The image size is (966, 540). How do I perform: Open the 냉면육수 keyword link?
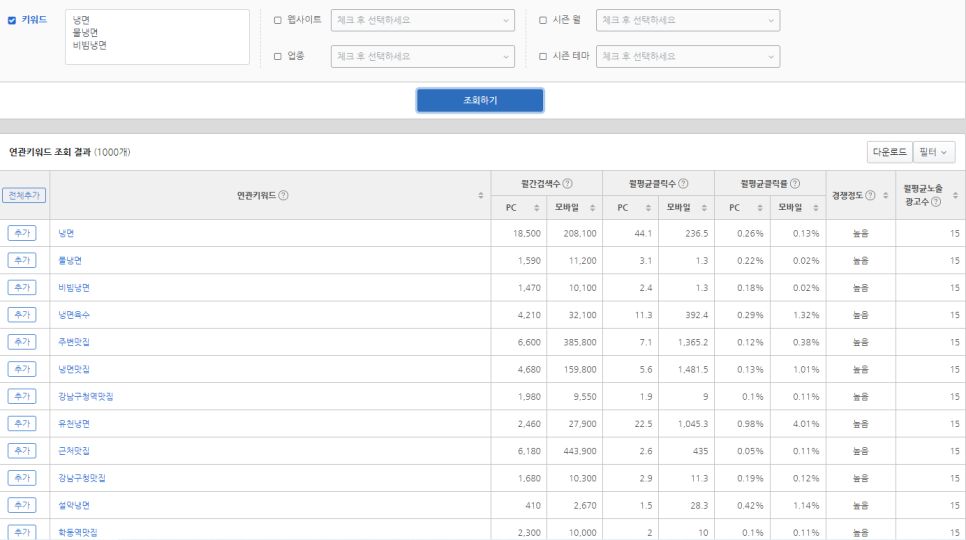pos(74,315)
